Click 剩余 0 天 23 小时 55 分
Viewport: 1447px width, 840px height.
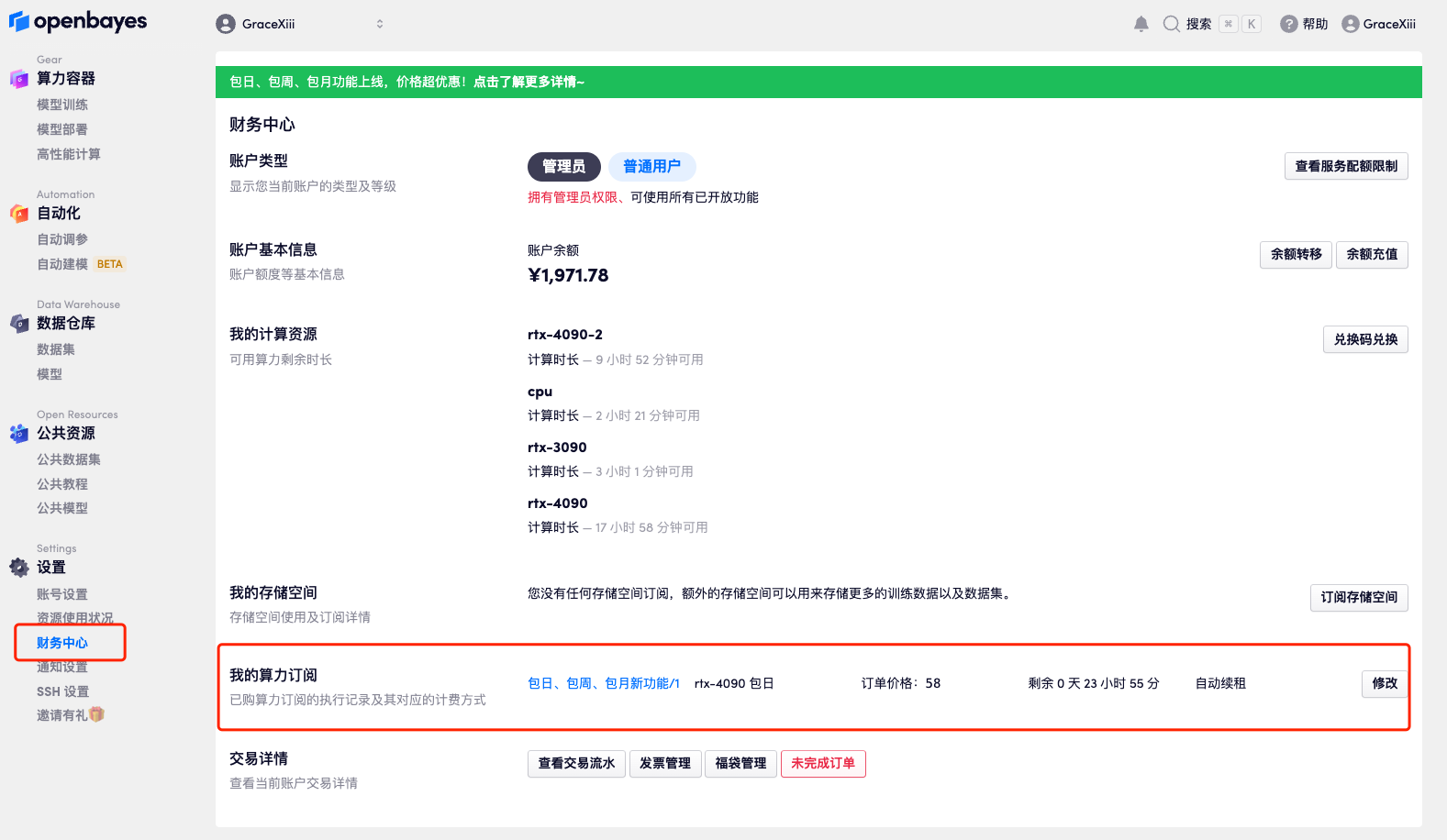coord(1094,683)
